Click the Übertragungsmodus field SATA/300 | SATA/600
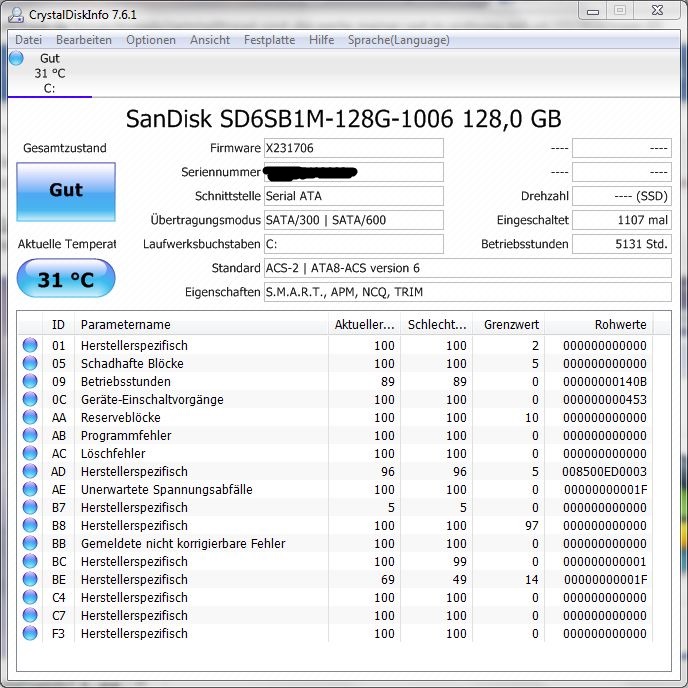The image size is (688, 688). tap(354, 220)
